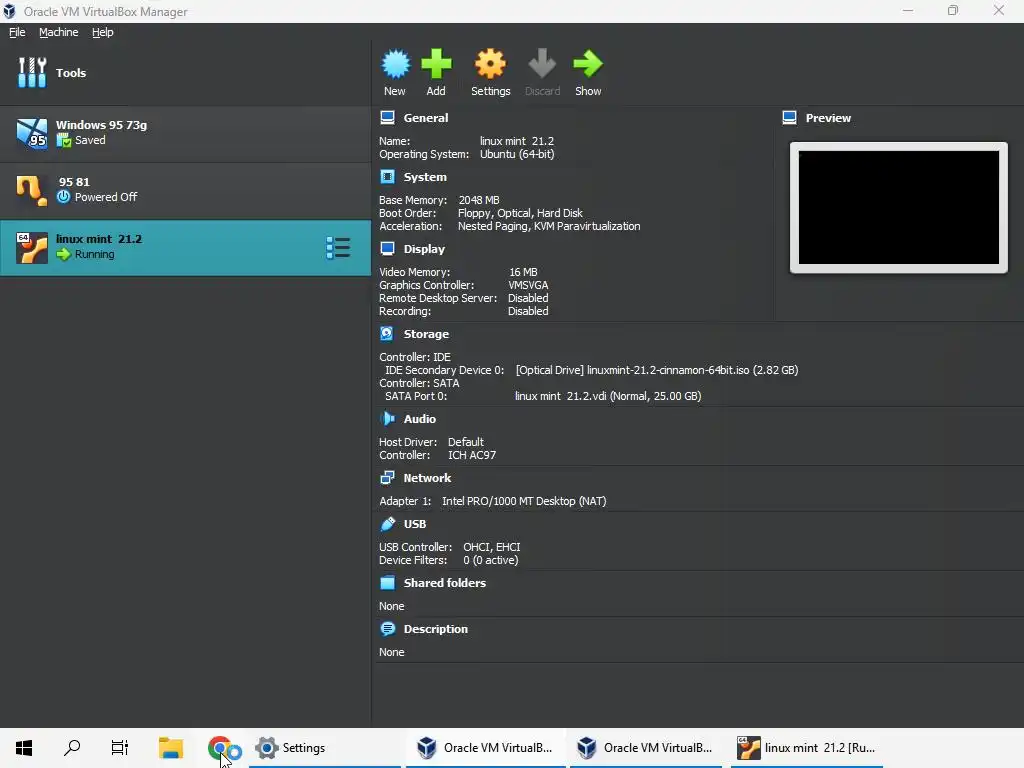Open Task View on the taskbar
The image size is (1024, 768).
120,748
